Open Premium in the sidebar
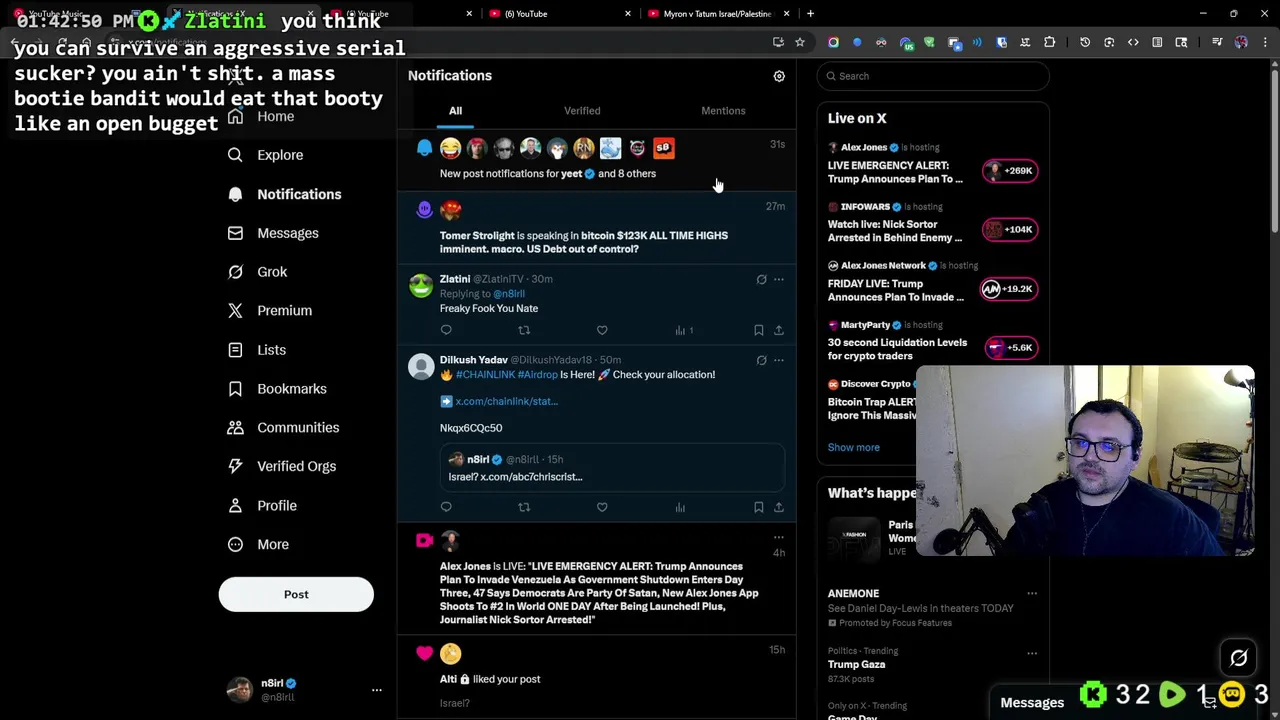This screenshot has height=720, width=1280. click(x=270, y=311)
